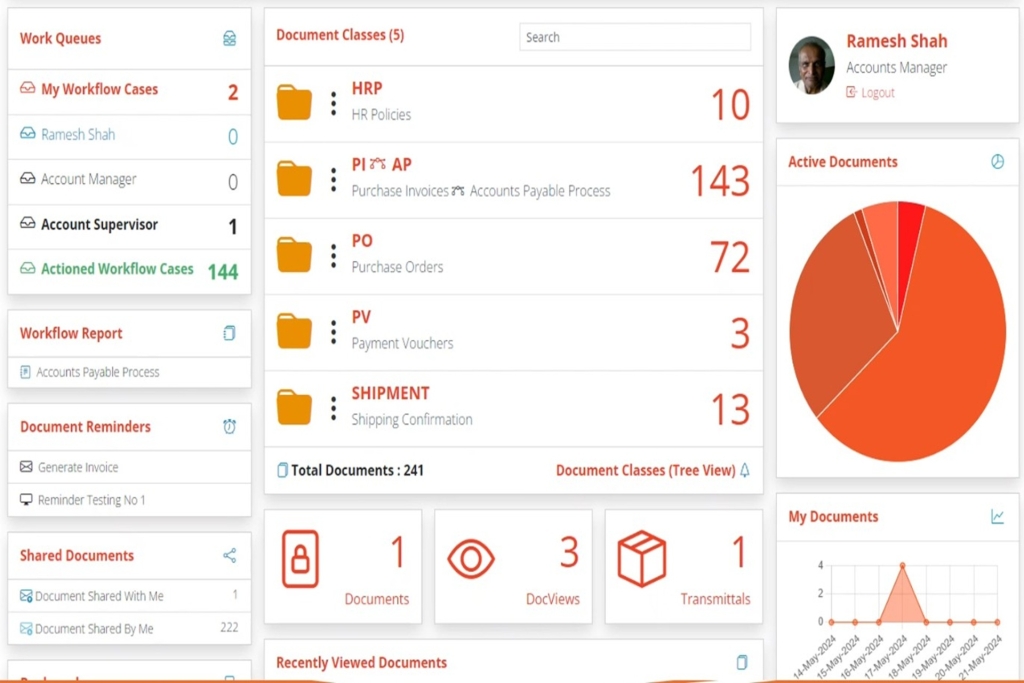Image resolution: width=1024 pixels, height=683 pixels.
Task: Click the locked Documents icon tile
Action: [343, 566]
